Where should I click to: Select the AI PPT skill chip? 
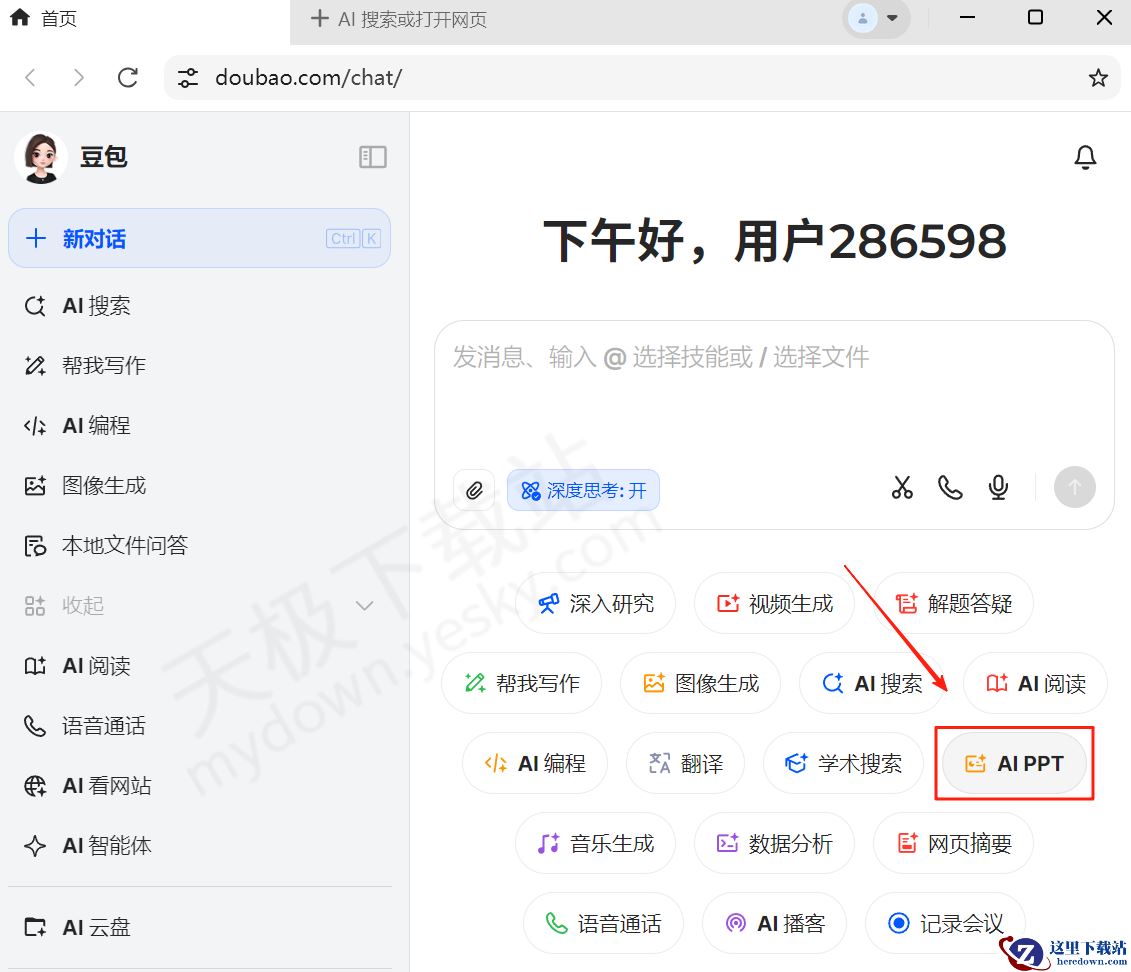[1014, 763]
